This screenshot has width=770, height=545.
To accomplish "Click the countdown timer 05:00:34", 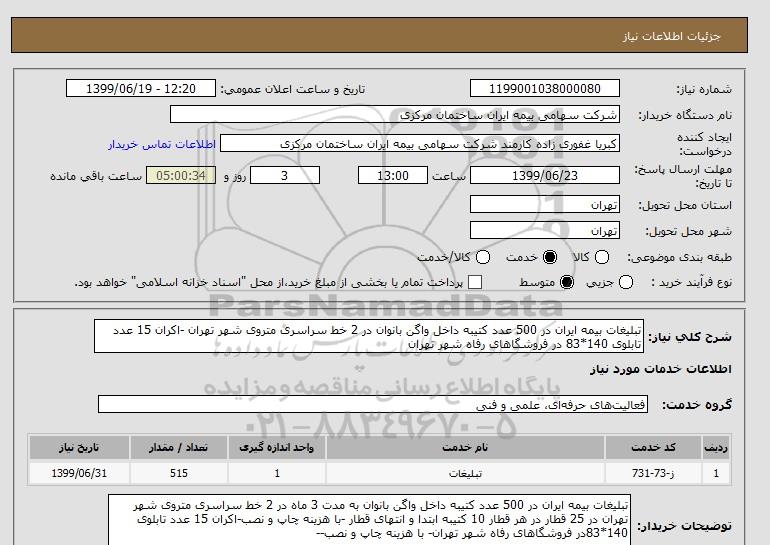I will click(181, 175).
